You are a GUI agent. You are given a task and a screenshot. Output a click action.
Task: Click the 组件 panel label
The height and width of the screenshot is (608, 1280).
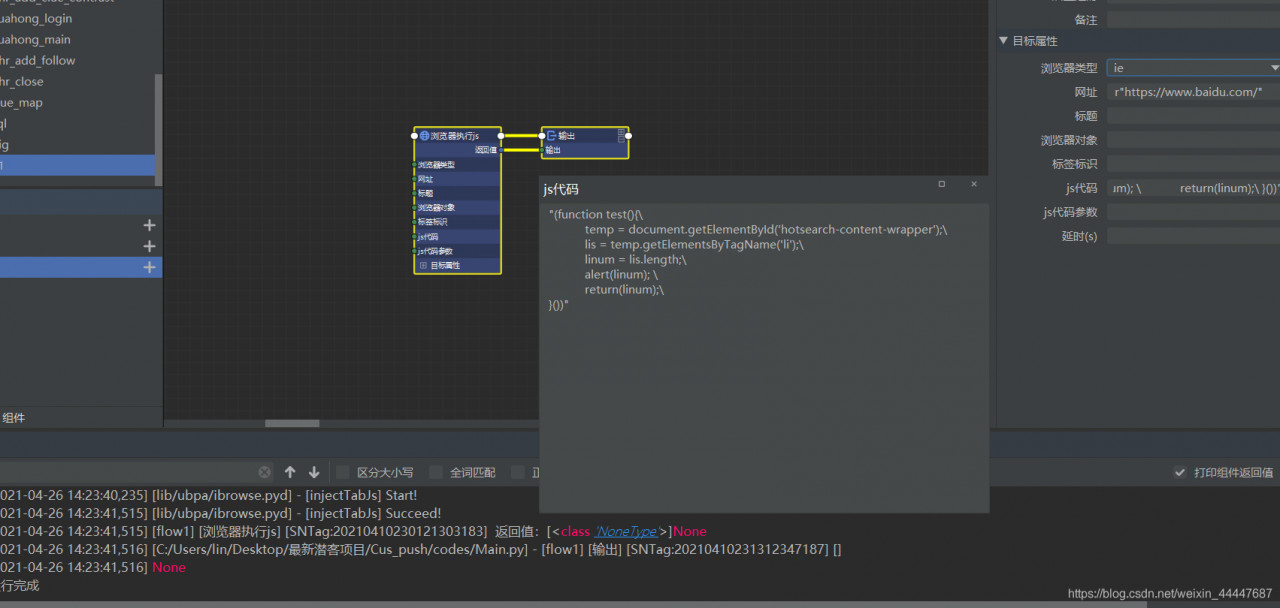(14, 418)
